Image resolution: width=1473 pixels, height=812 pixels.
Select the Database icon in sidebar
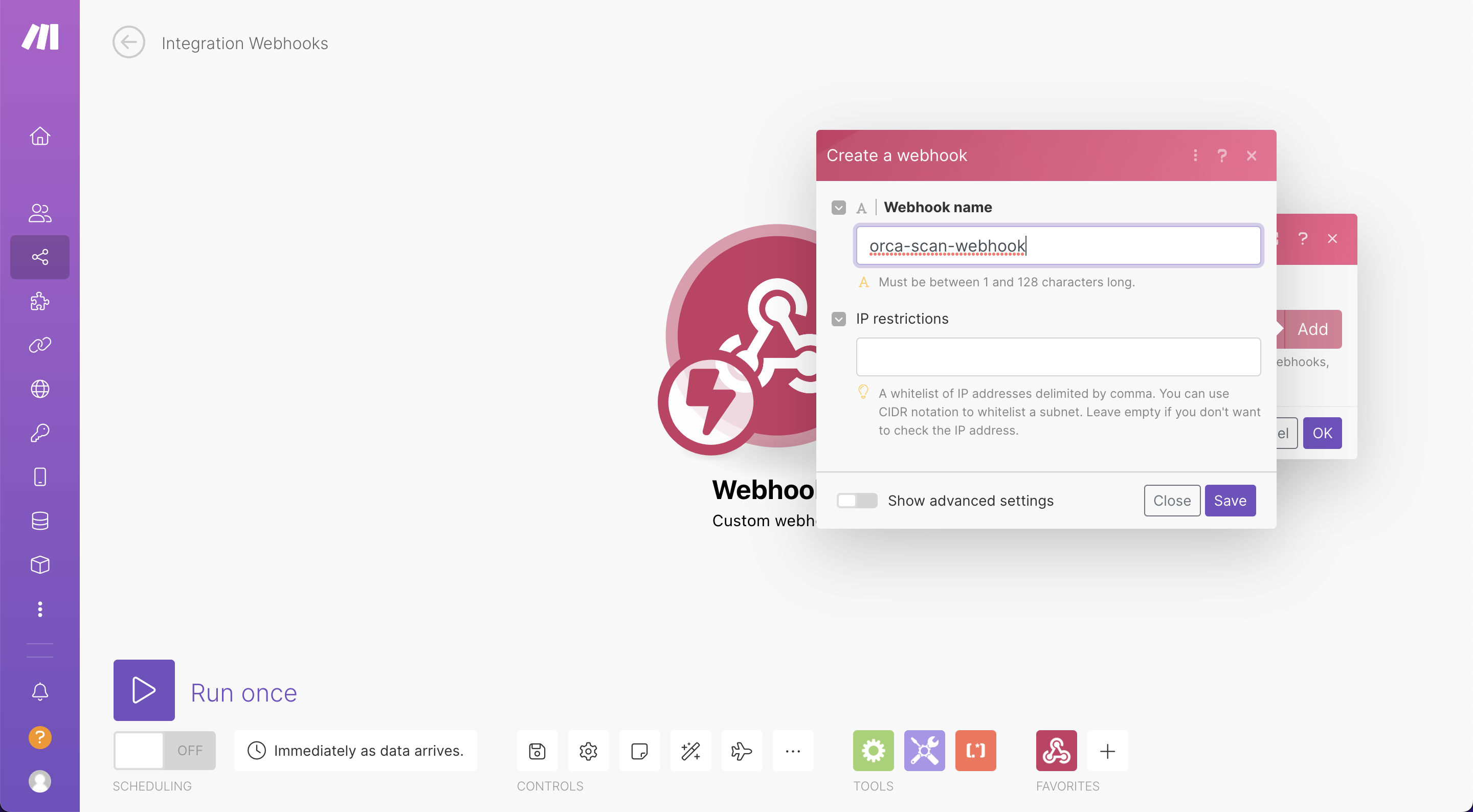pyautogui.click(x=40, y=521)
